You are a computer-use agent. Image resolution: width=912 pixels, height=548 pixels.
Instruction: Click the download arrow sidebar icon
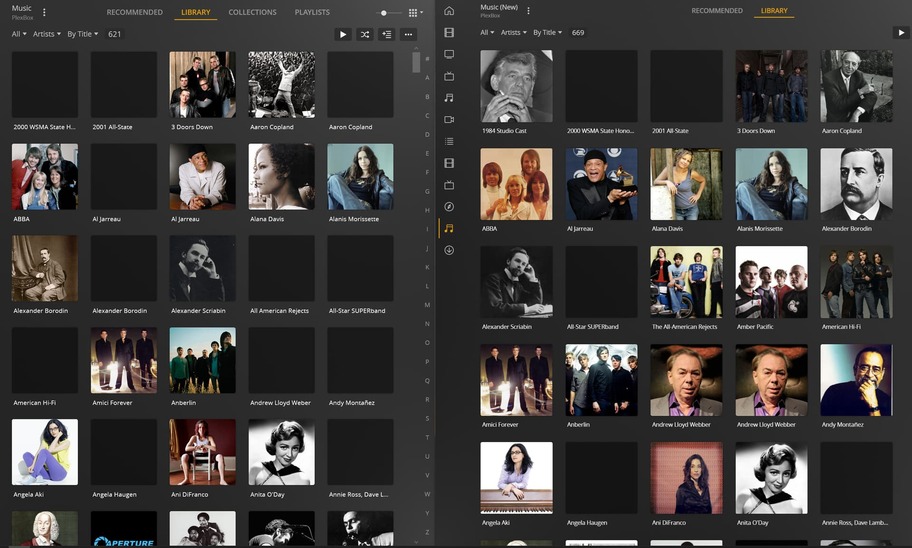449,250
